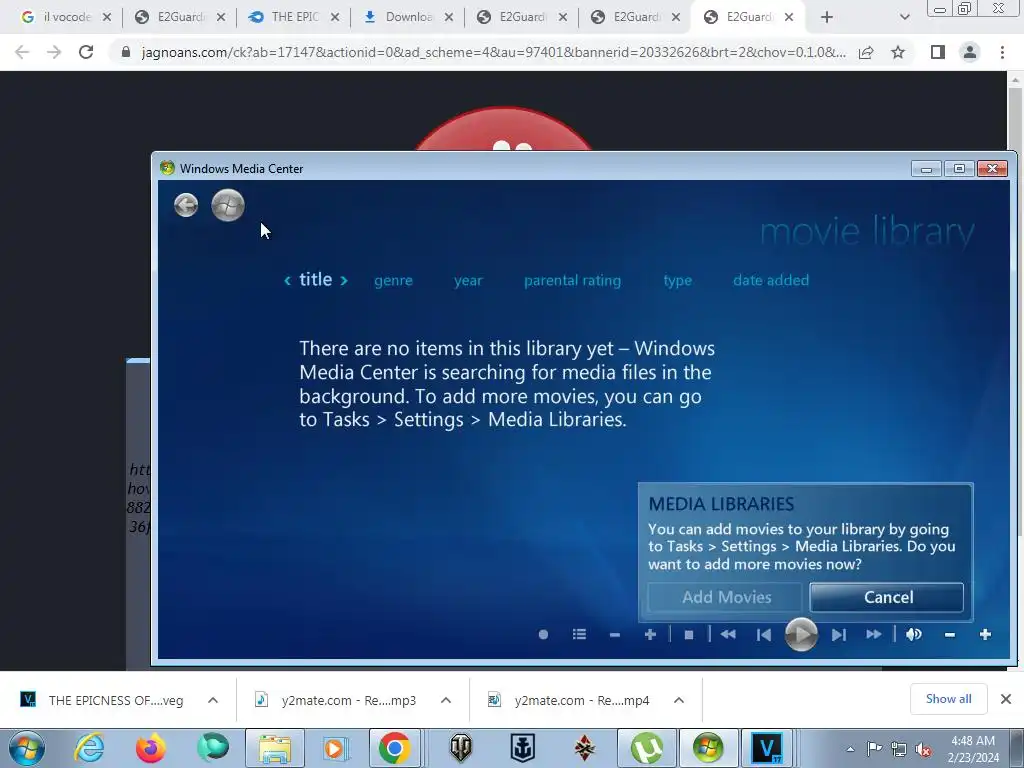The image size is (1024, 768).
Task: Launch Firefox from taskbar
Action: click(150, 748)
